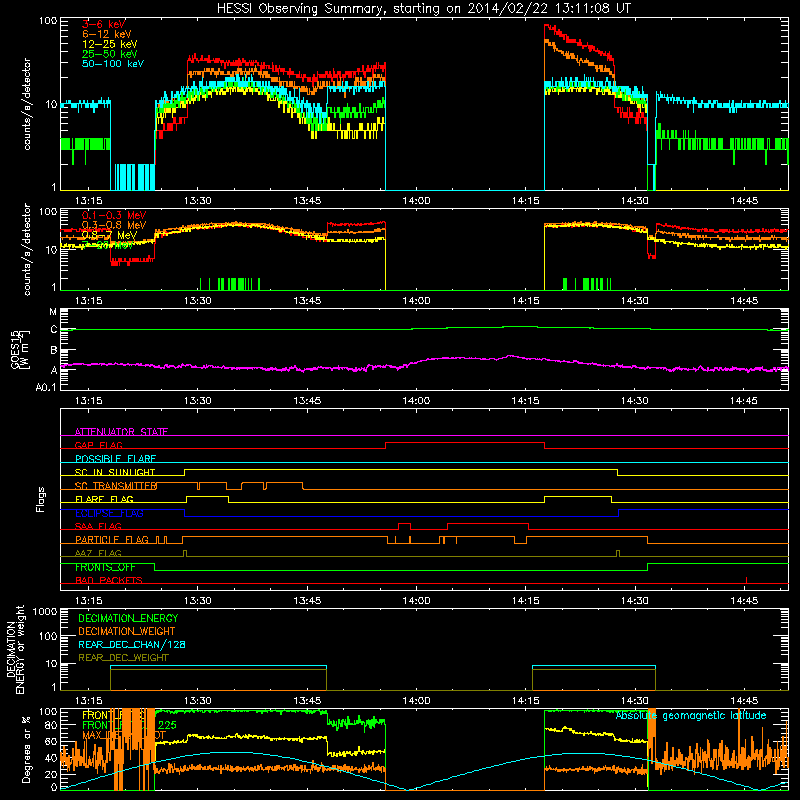Click the 14:15 tick under GOES panel

(x=526, y=401)
